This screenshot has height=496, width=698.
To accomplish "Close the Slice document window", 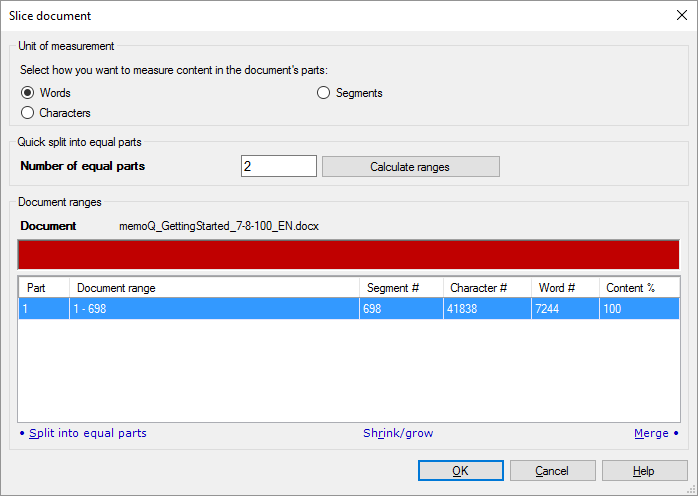I will [681, 15].
